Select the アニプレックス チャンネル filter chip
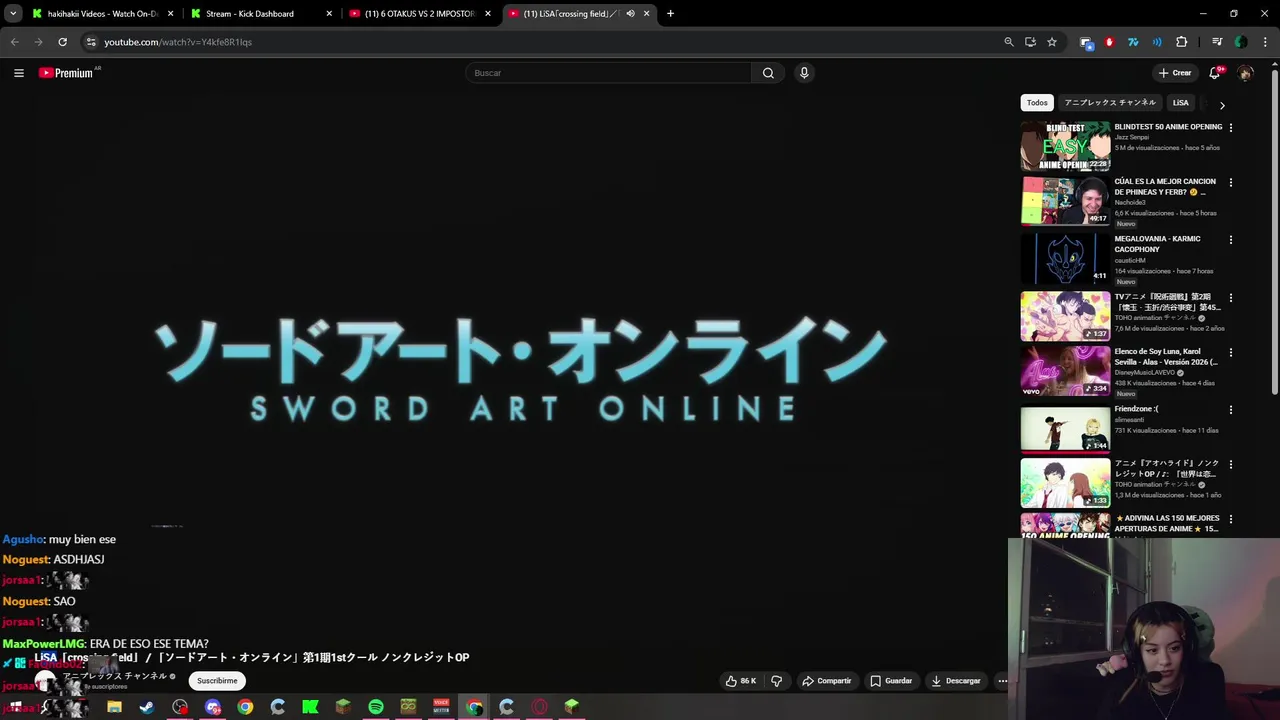The width and height of the screenshot is (1280, 720). click(x=1109, y=103)
